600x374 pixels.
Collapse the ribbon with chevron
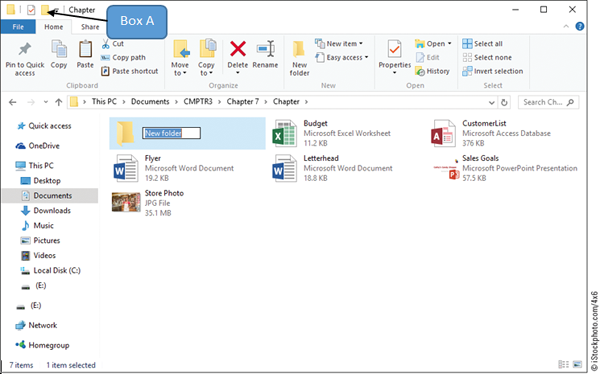pos(566,26)
